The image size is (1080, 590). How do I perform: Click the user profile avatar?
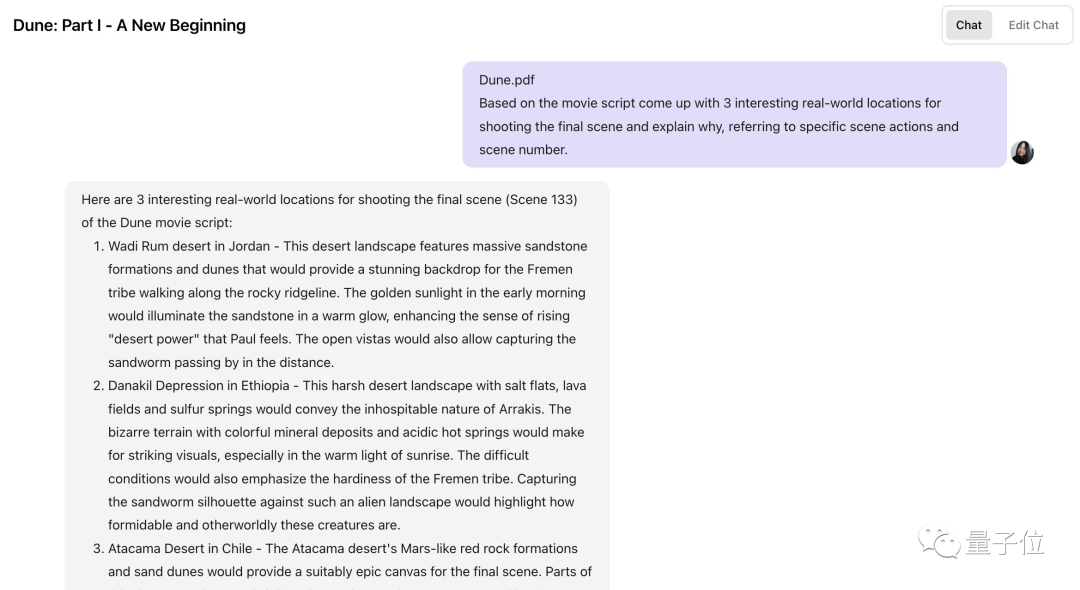tap(1022, 153)
